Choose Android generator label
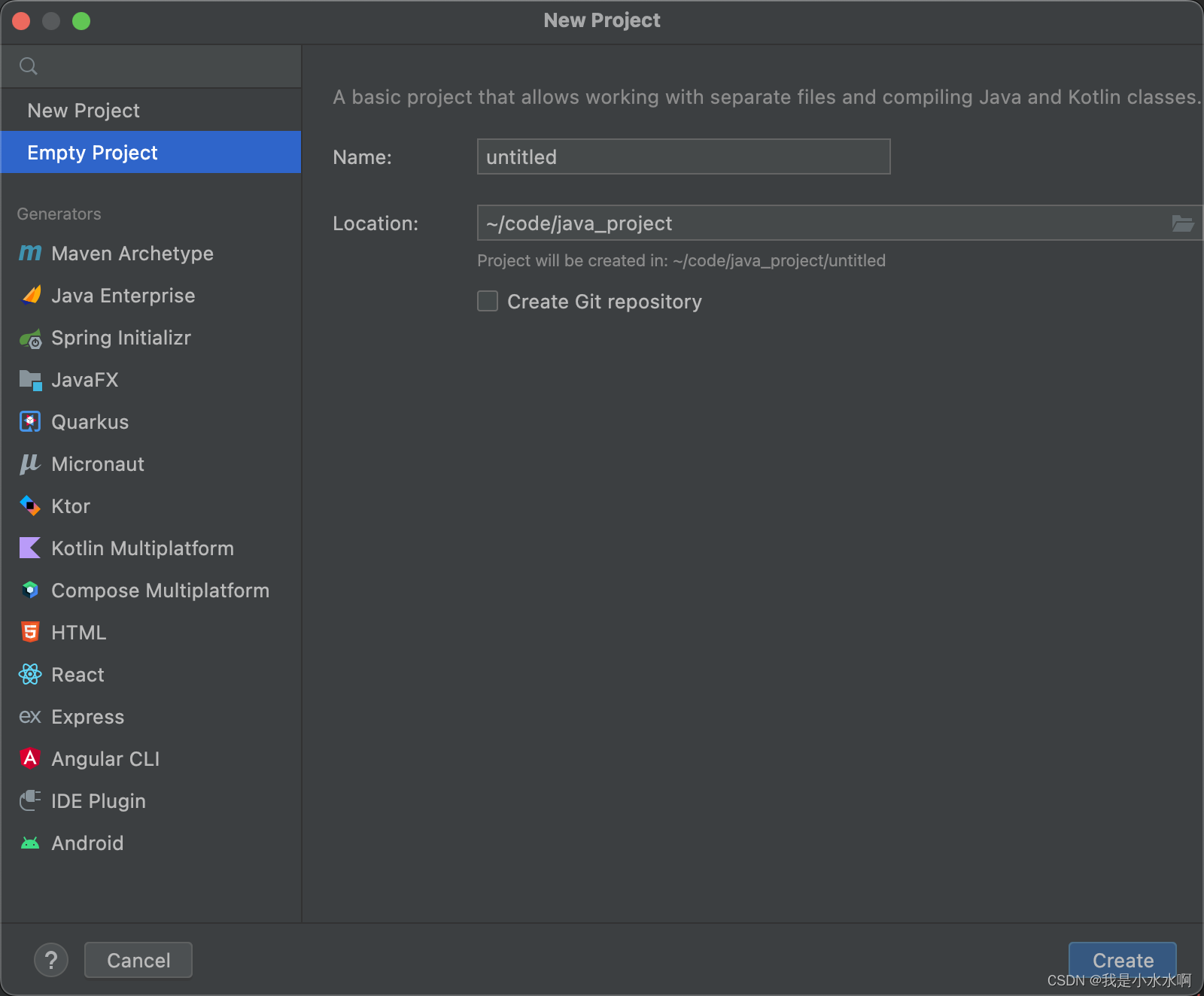This screenshot has height=996, width=1204. [x=87, y=843]
